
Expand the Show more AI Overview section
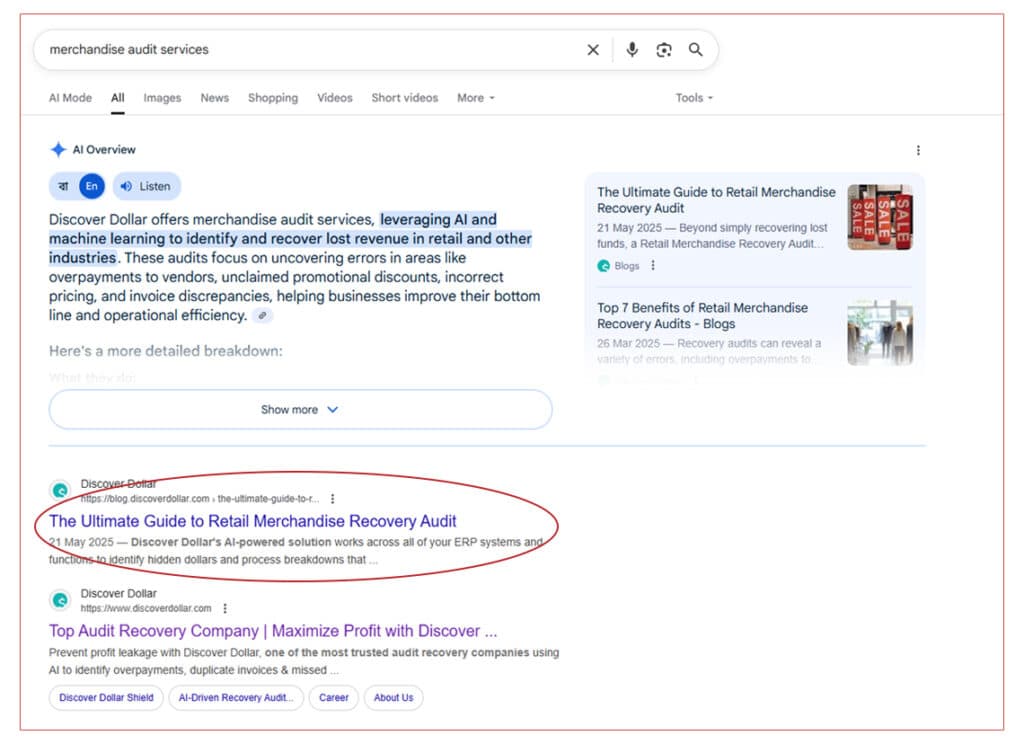pos(300,410)
